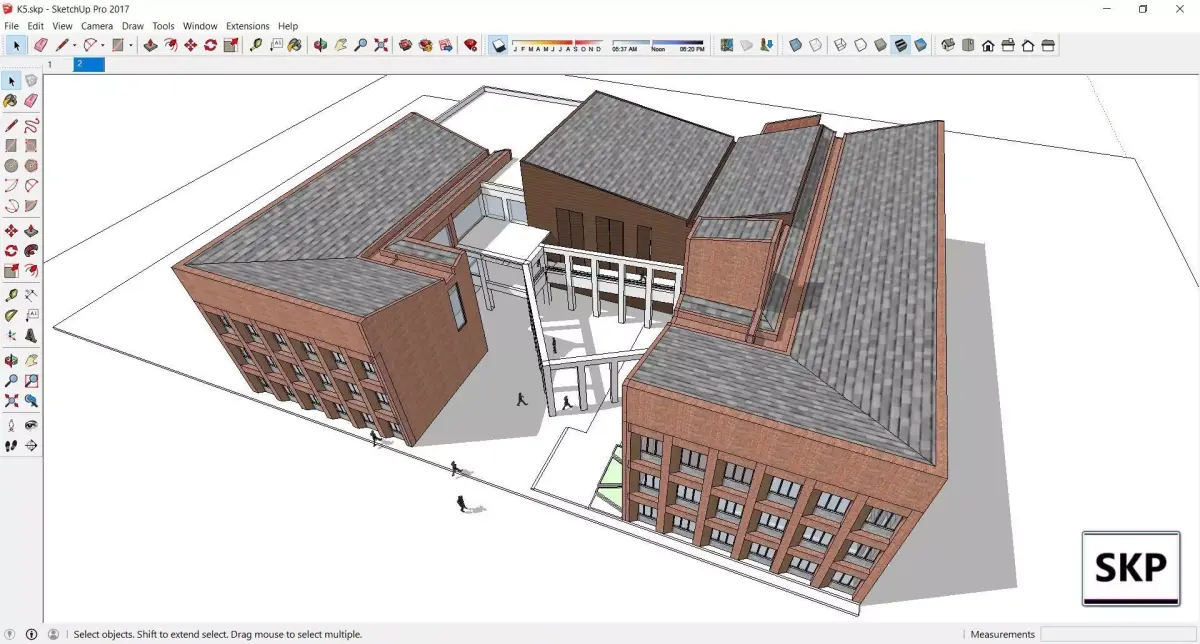Click the Photo Textures icon

(x=766, y=45)
